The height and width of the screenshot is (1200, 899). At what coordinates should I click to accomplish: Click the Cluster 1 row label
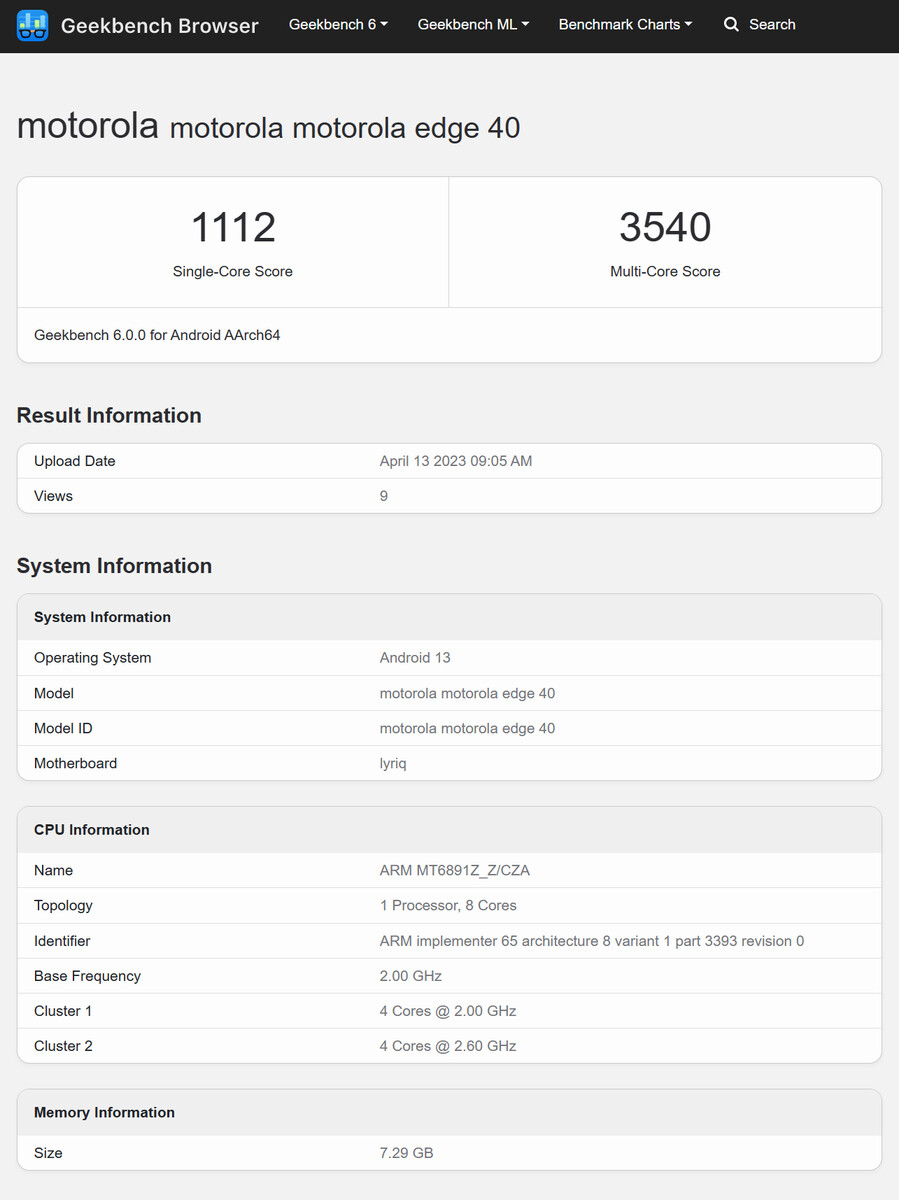coord(63,1011)
